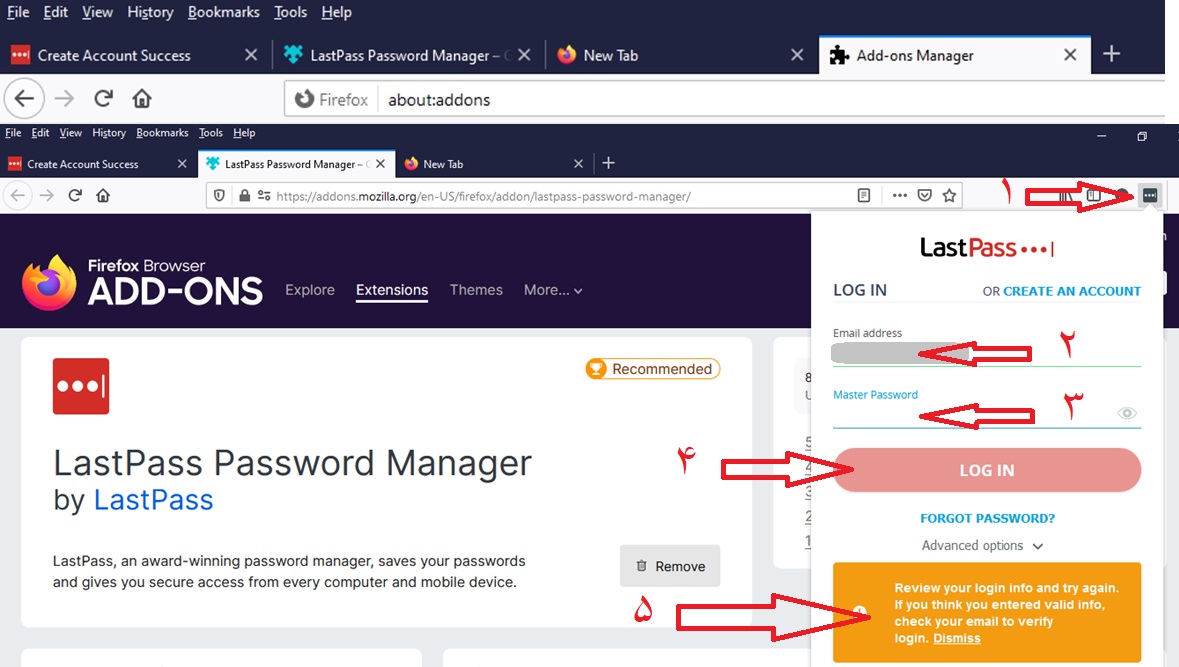Click forward arrow in outer Firefox window

[x=65, y=99]
